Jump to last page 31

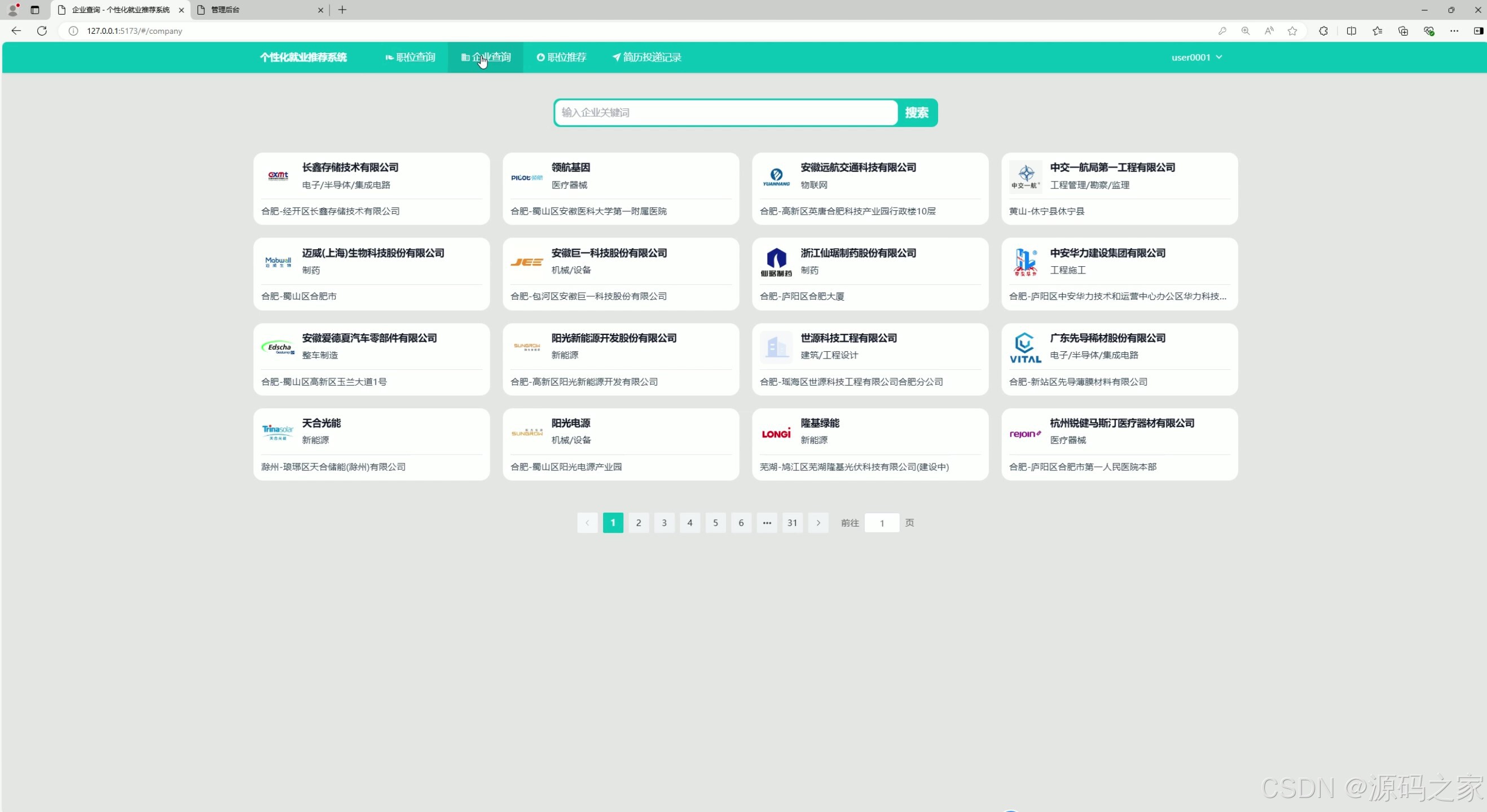(x=793, y=523)
